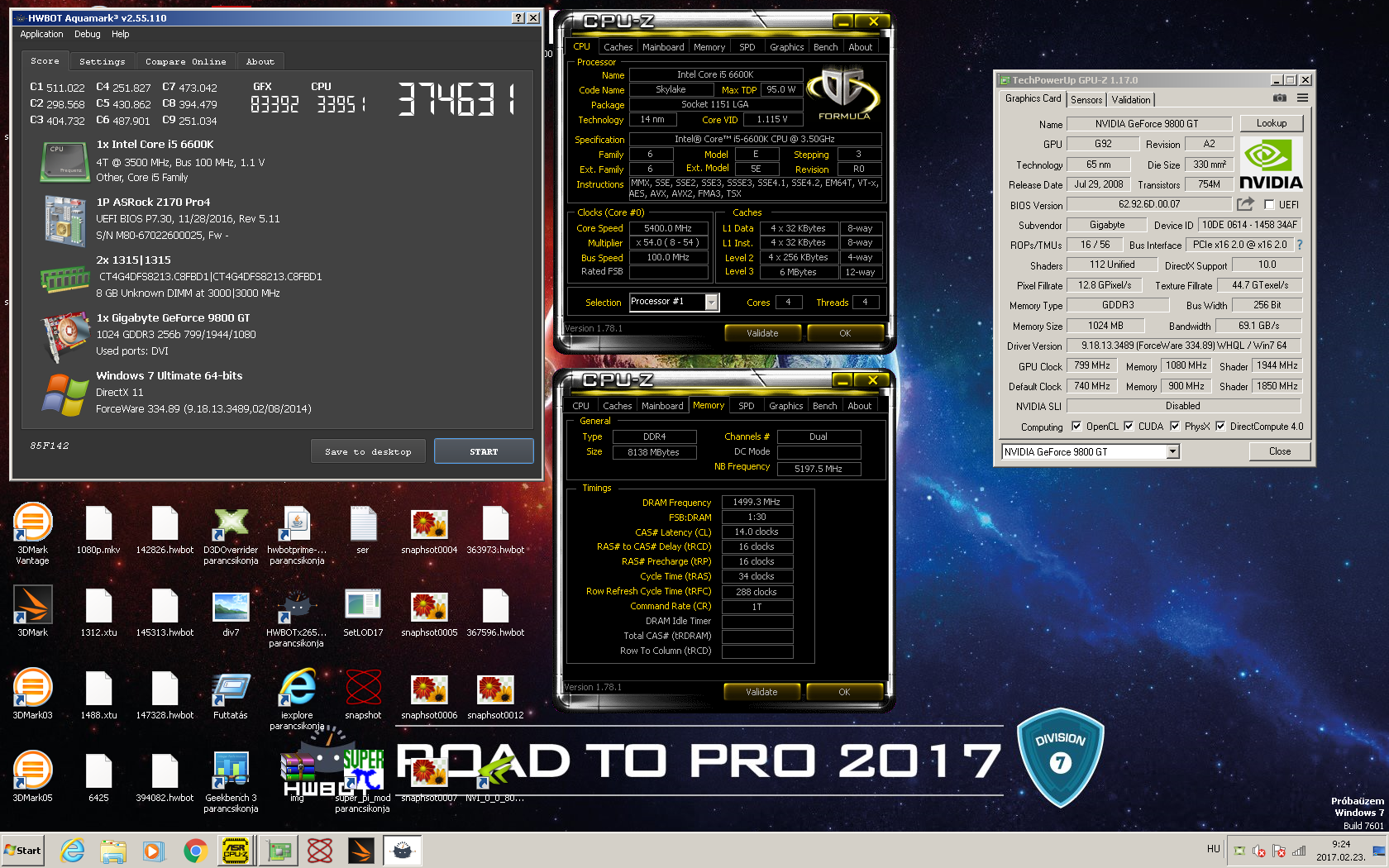Screen dimensions: 1389x868
Task: Click Validate in lower CPU-Z window
Action: [761, 692]
